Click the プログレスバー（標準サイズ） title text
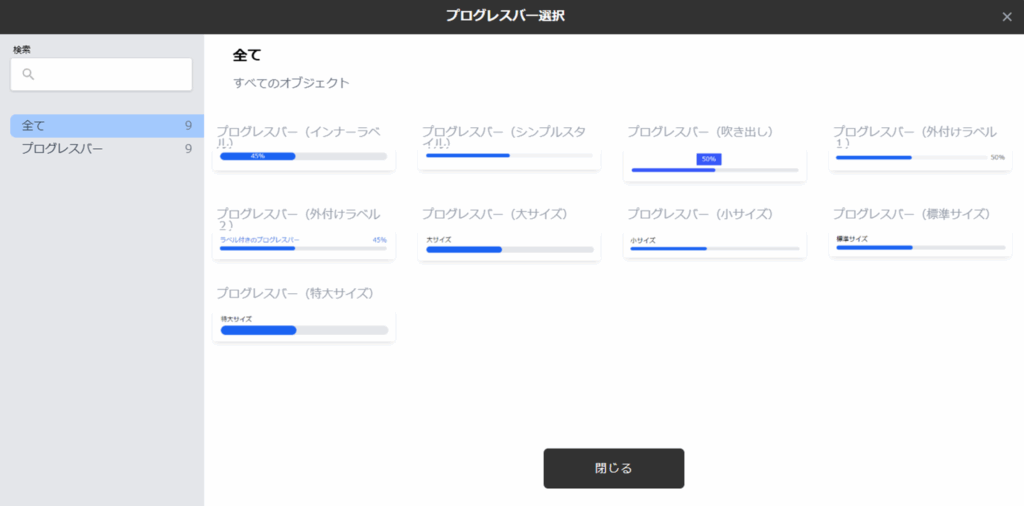The height and width of the screenshot is (506, 1024). click(911, 214)
